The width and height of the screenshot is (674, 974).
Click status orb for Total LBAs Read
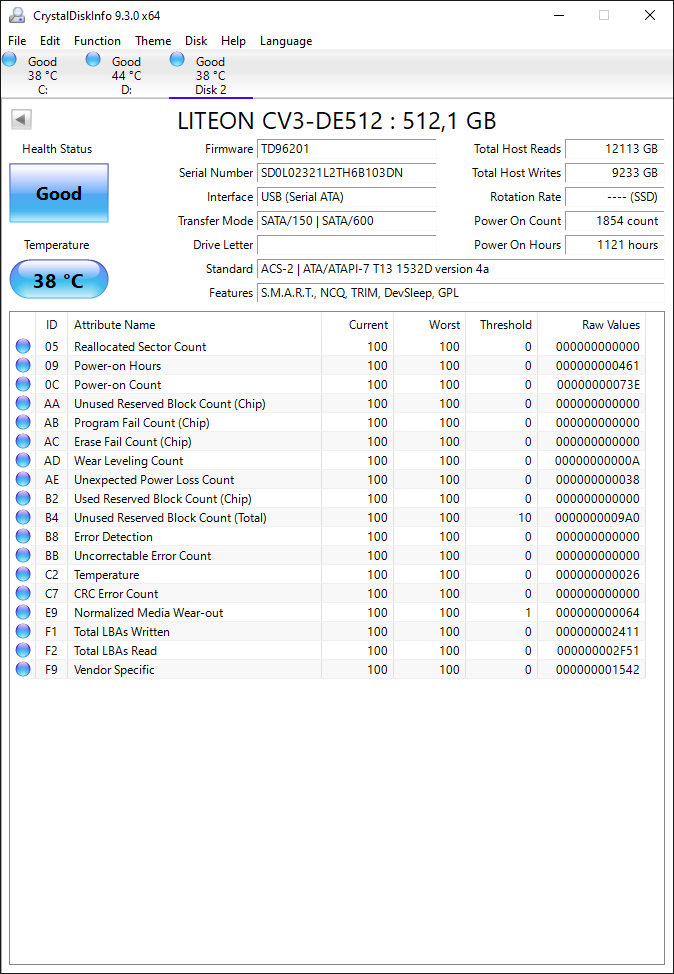tap(23, 650)
